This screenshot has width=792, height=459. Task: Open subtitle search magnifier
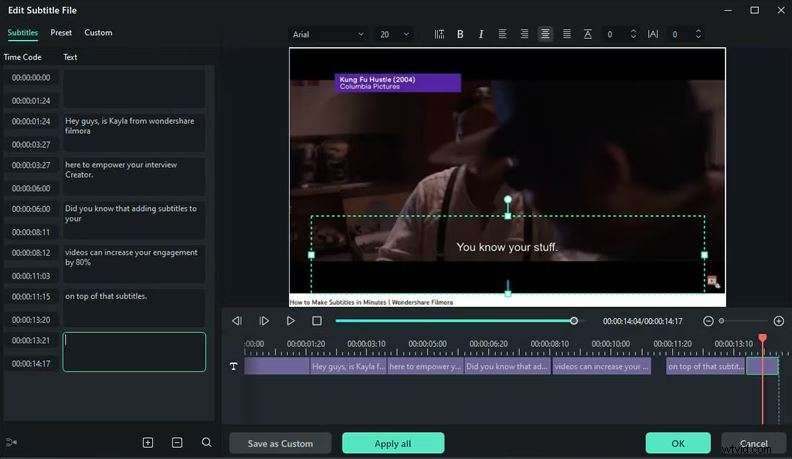click(x=206, y=442)
